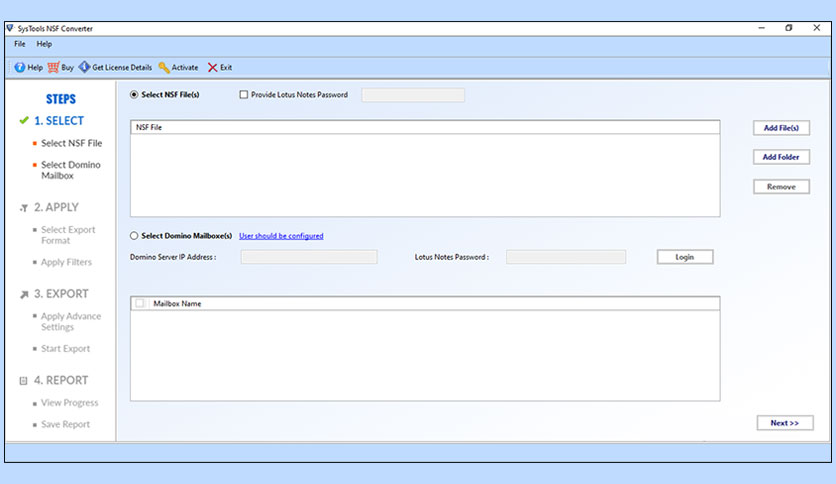Maximize the NSF Converter window
Screen dimensions: 836x484
point(789,28)
